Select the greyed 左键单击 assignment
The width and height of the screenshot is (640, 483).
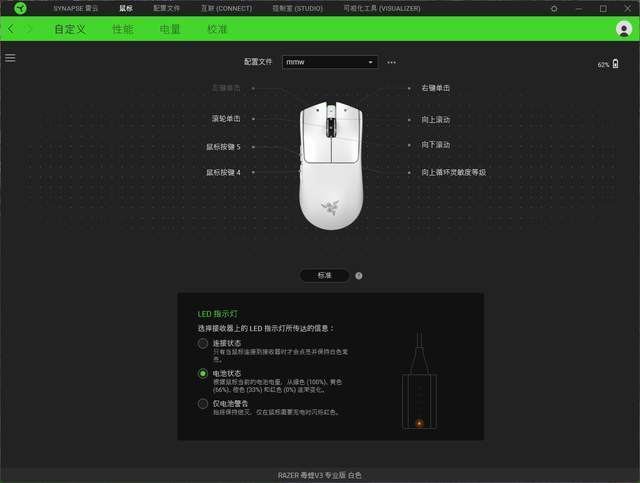coord(226,88)
